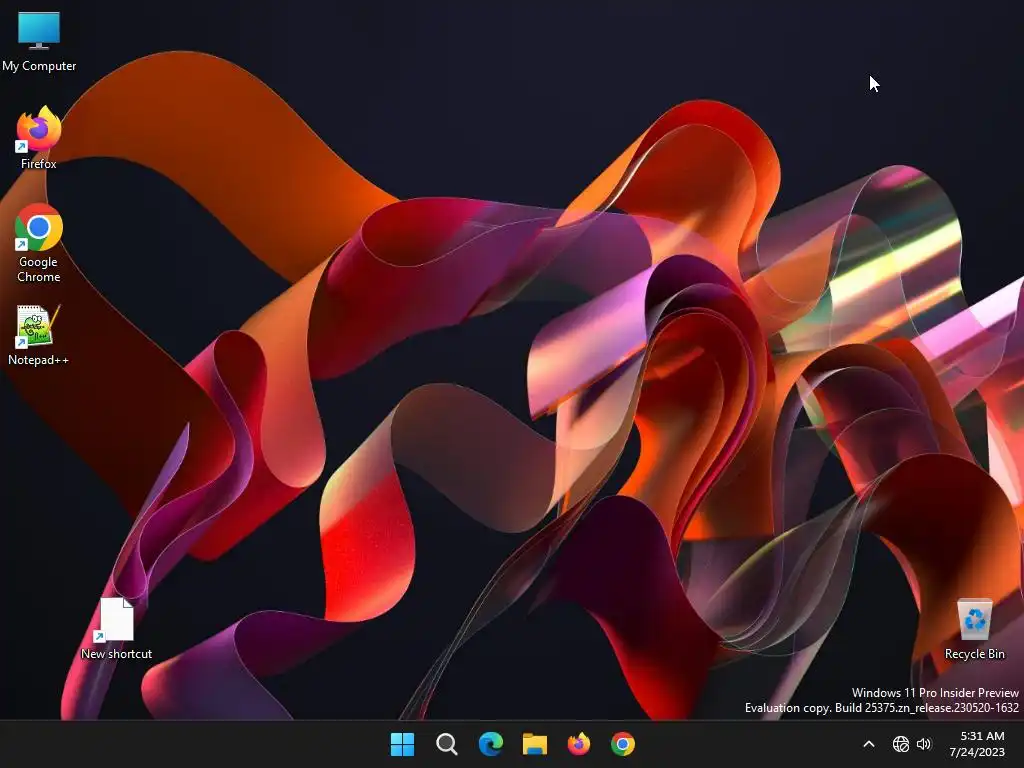This screenshot has width=1024, height=768.
Task: Select the Notepad++ desktop shortcut
Action: click(x=38, y=336)
